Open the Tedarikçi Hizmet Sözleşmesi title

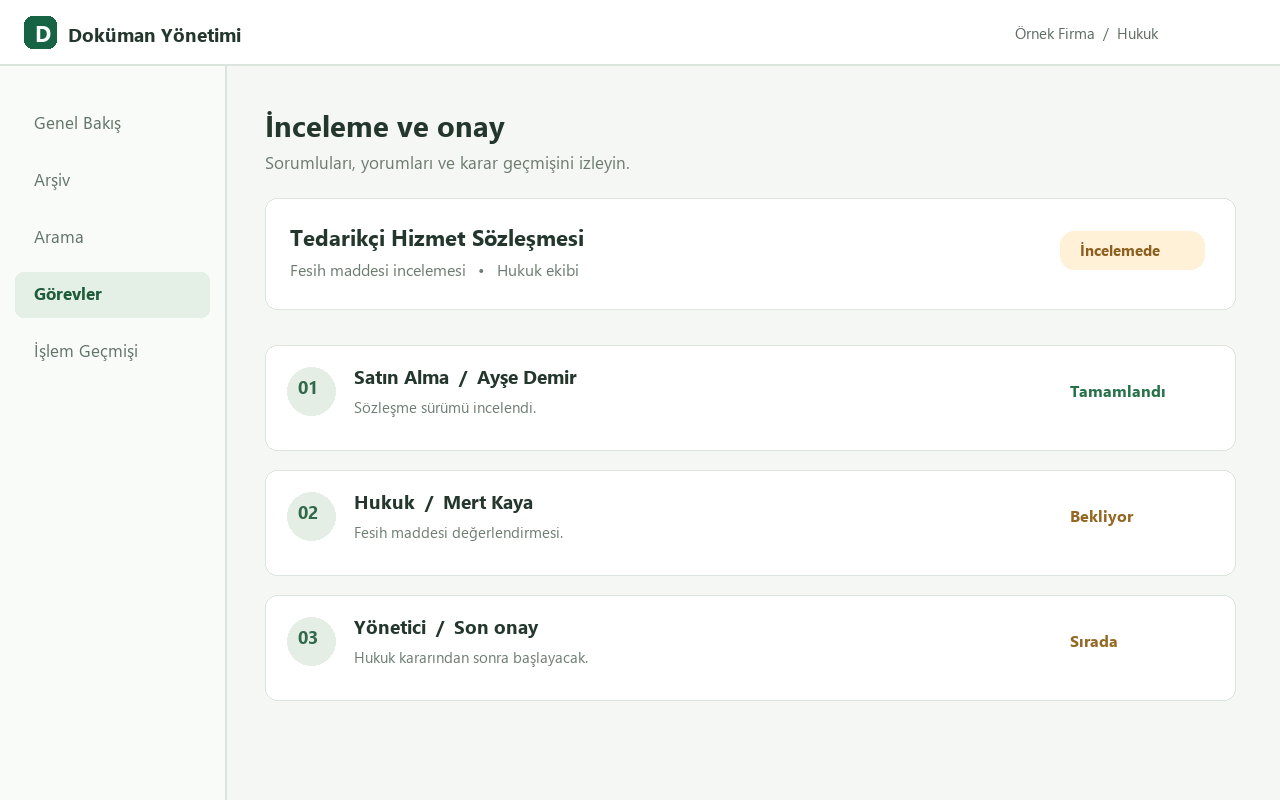click(x=437, y=238)
